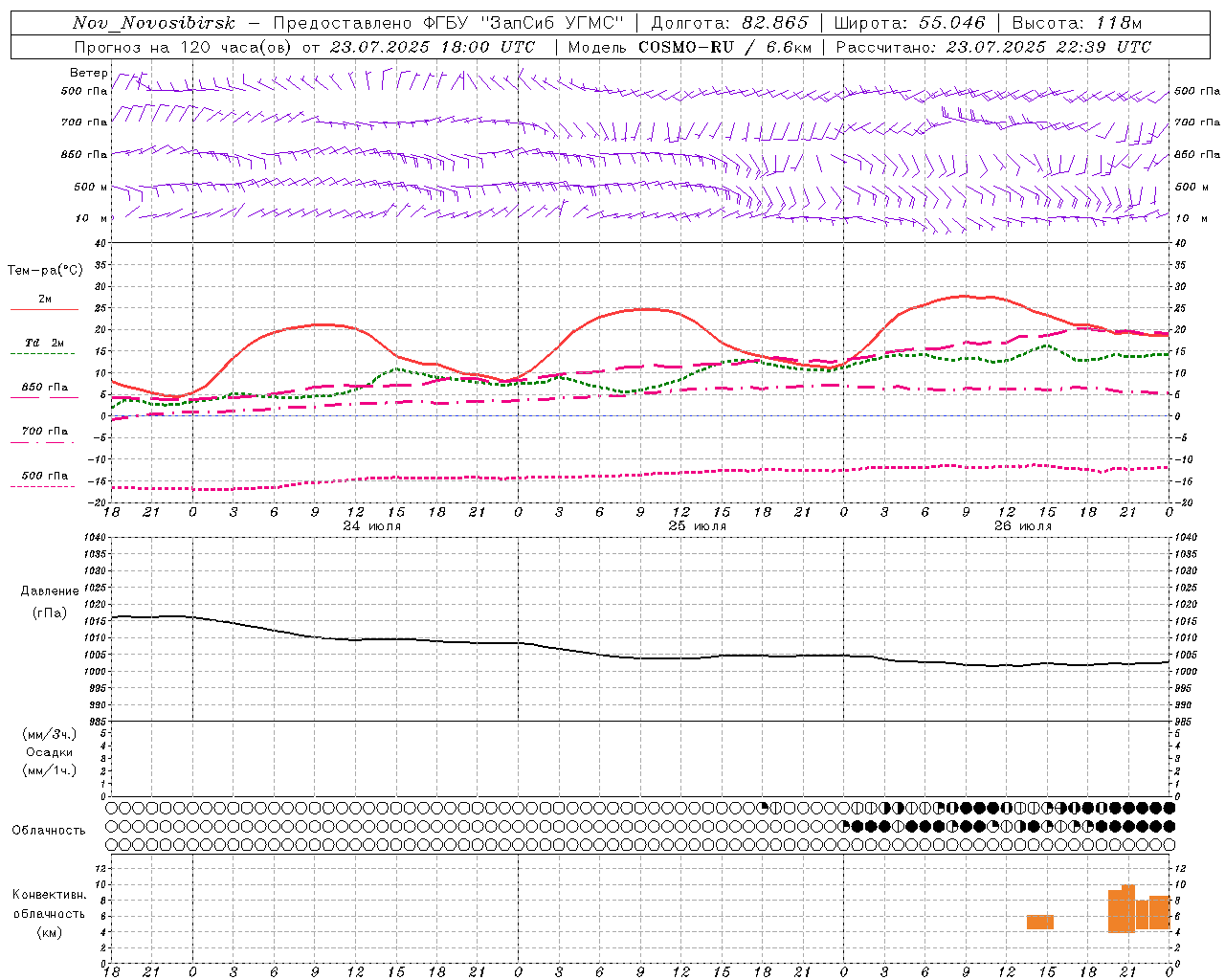Image resolution: width=1225 pixels, height=980 pixels.
Task: Click the Nov_Novosibirsk station title
Action: (x=153, y=23)
